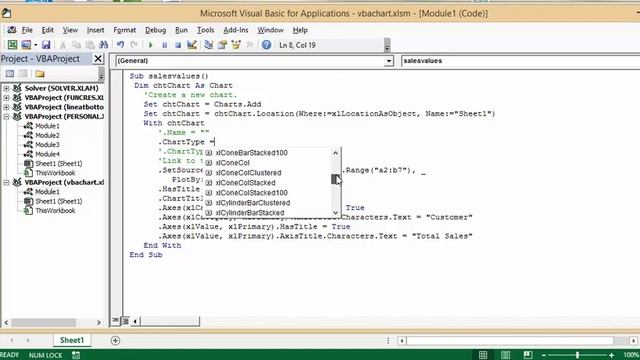This screenshot has width=640, height=360.
Task: Click the autocomplete list scroll-down arrow
Action: pyautogui.click(x=336, y=213)
